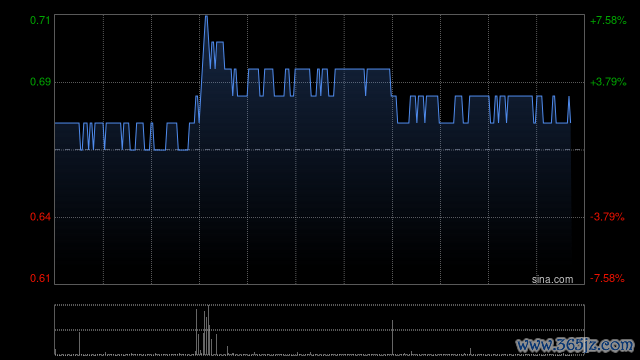
Task: Click the 0.64 price label
Action: 40,217
